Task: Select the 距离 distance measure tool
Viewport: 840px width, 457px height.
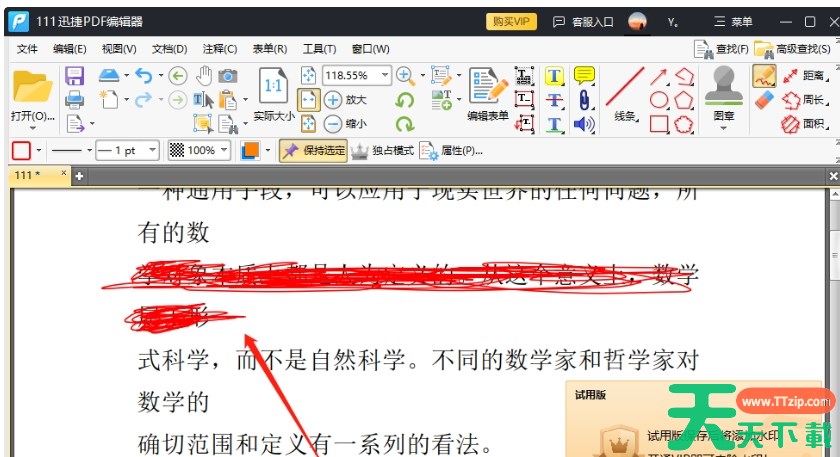Action: 805,76
